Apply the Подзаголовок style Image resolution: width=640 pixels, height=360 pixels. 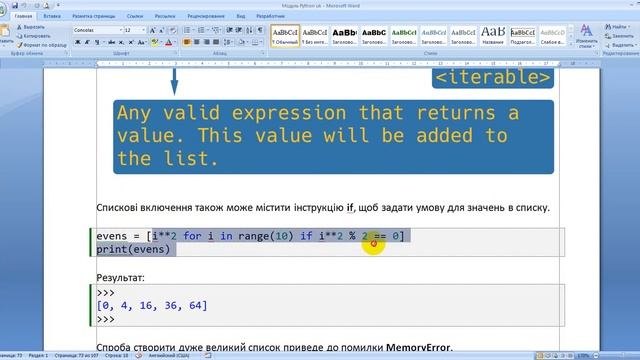click(522, 36)
